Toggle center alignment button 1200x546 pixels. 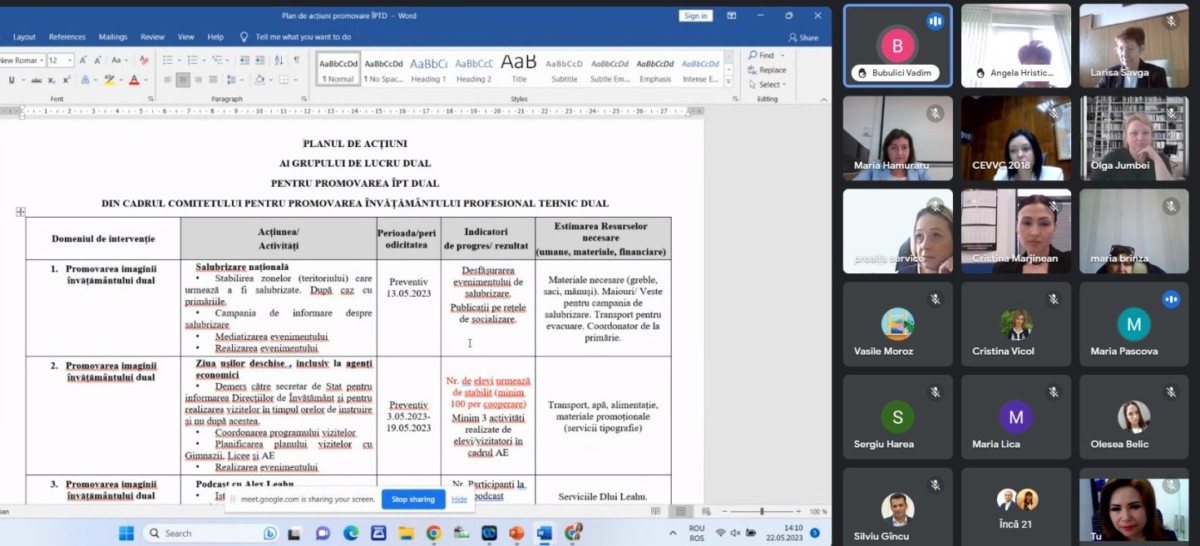[183, 80]
